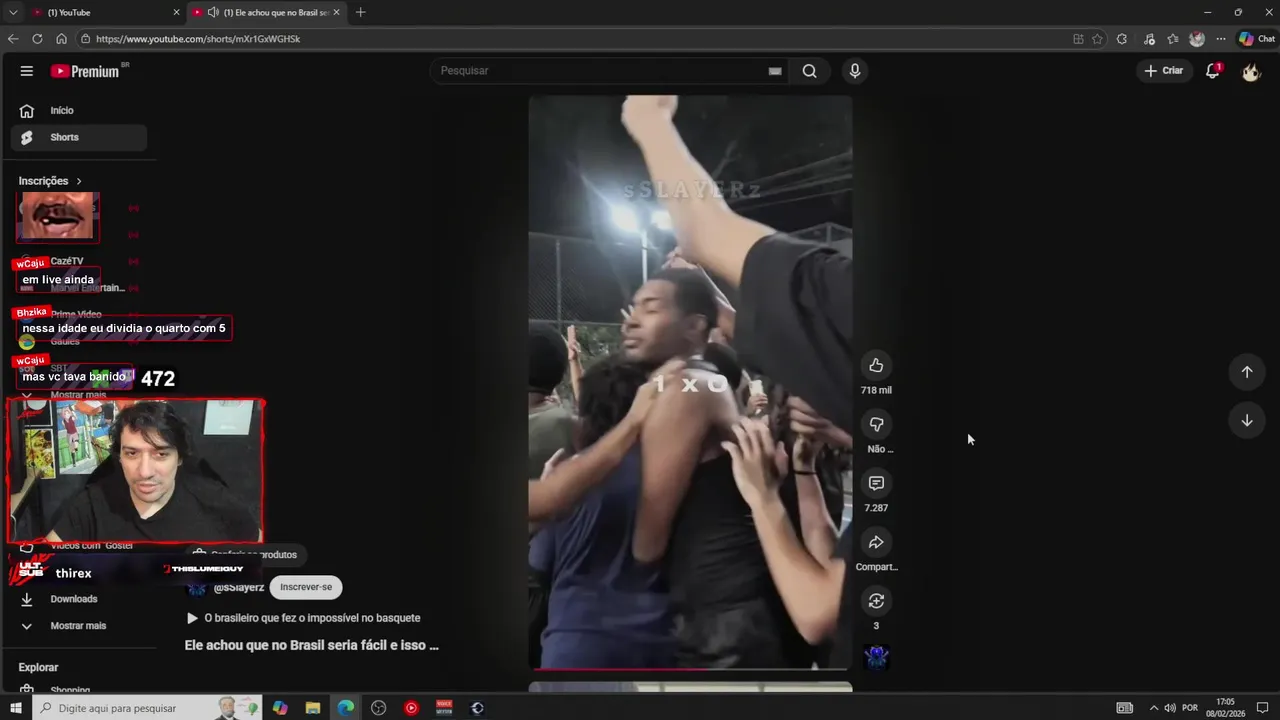Viewport: 1280px width, 720px height.
Task: Open Microsoft Edge taskbar icon
Action: pos(346,708)
